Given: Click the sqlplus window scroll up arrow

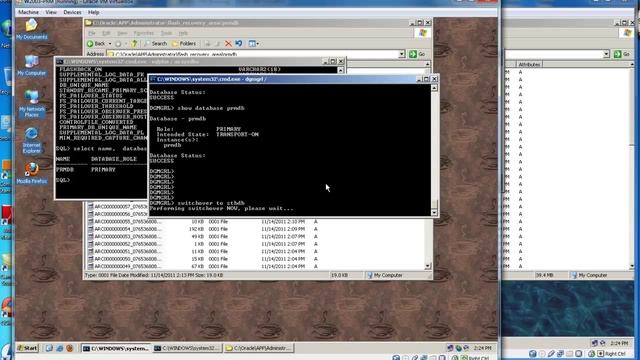Looking at the screenshot, I should pyautogui.click(x=340, y=70).
